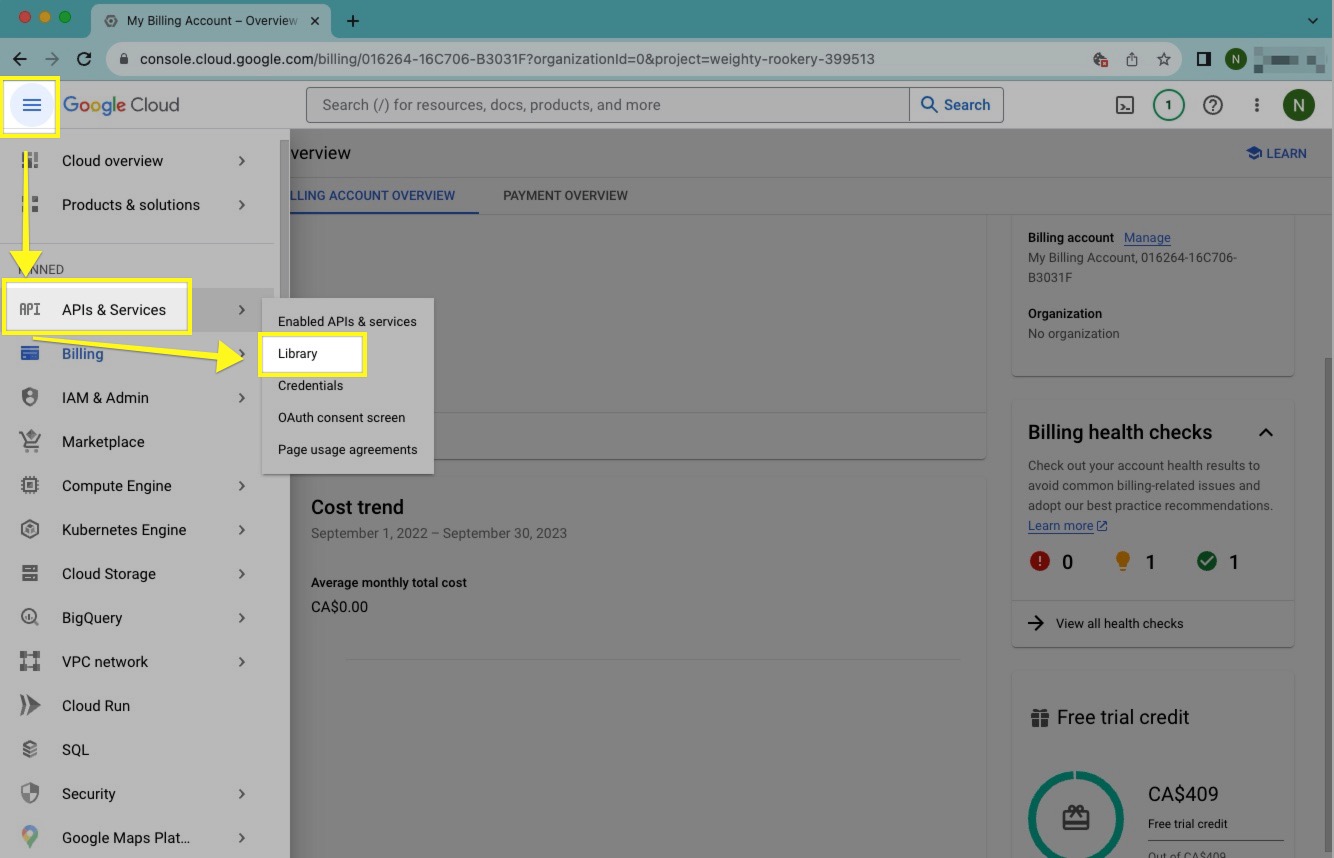Open SQL in the sidebar

[75, 750]
